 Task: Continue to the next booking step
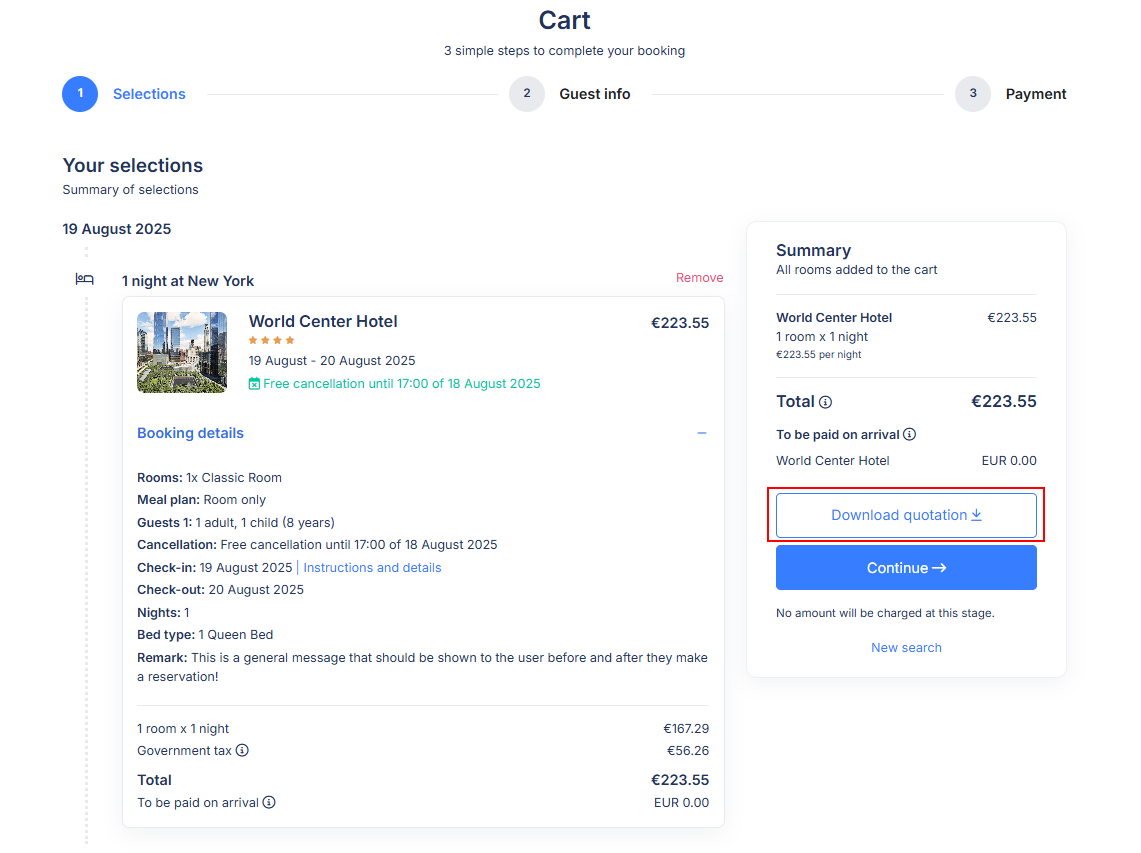906,568
